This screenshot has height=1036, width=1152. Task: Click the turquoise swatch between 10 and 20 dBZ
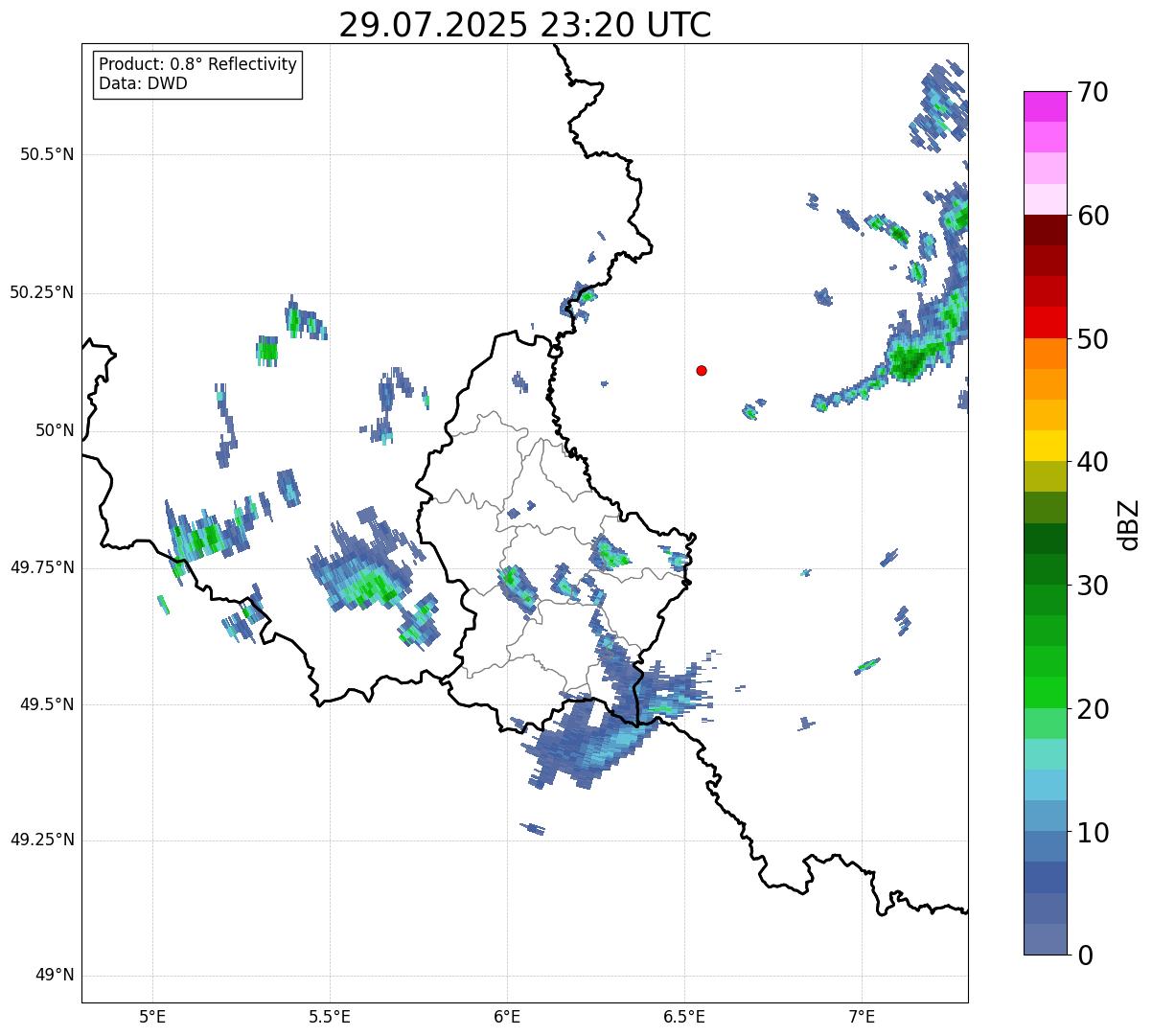click(x=1046, y=754)
